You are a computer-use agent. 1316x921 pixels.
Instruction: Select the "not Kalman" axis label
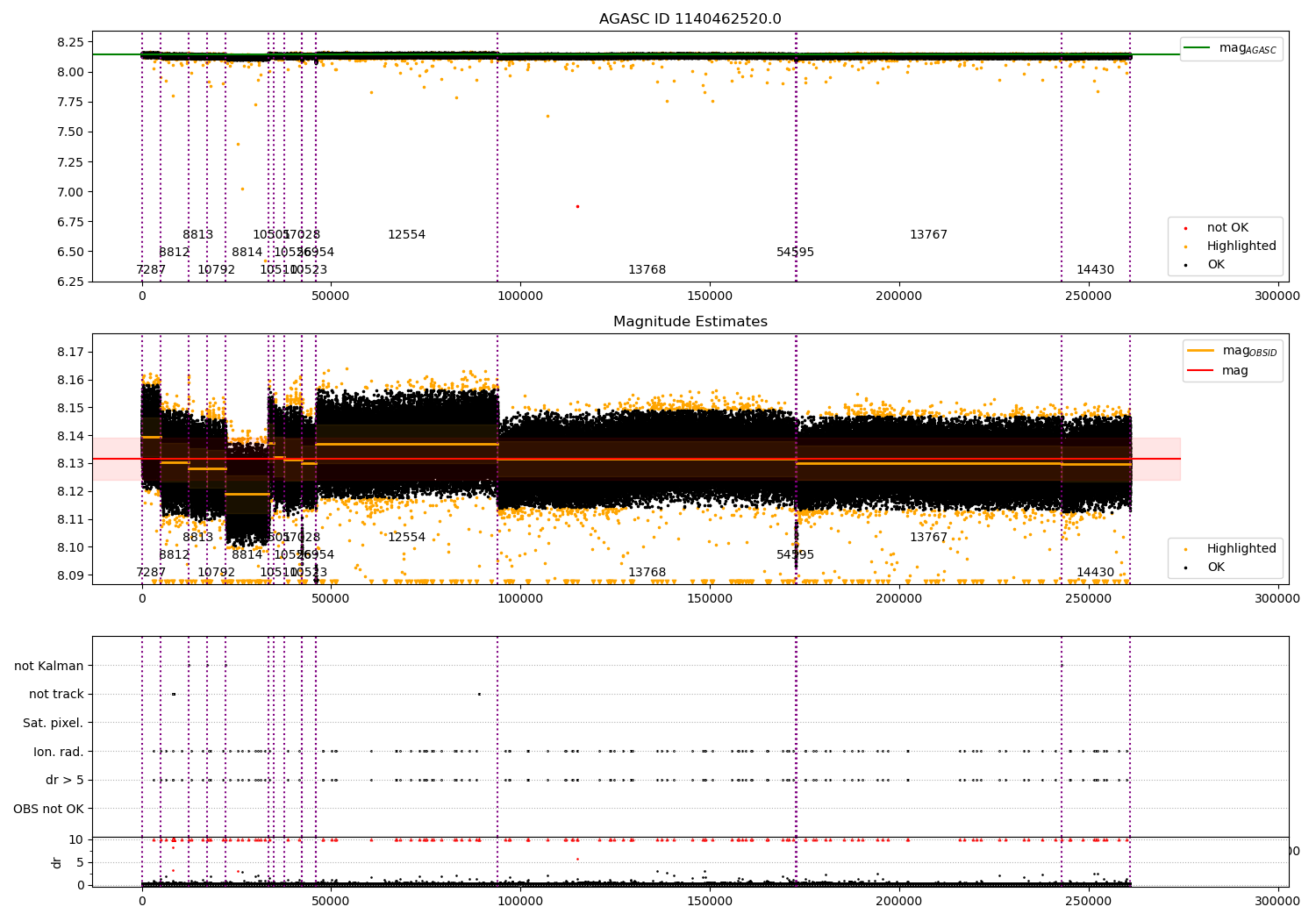[49, 666]
